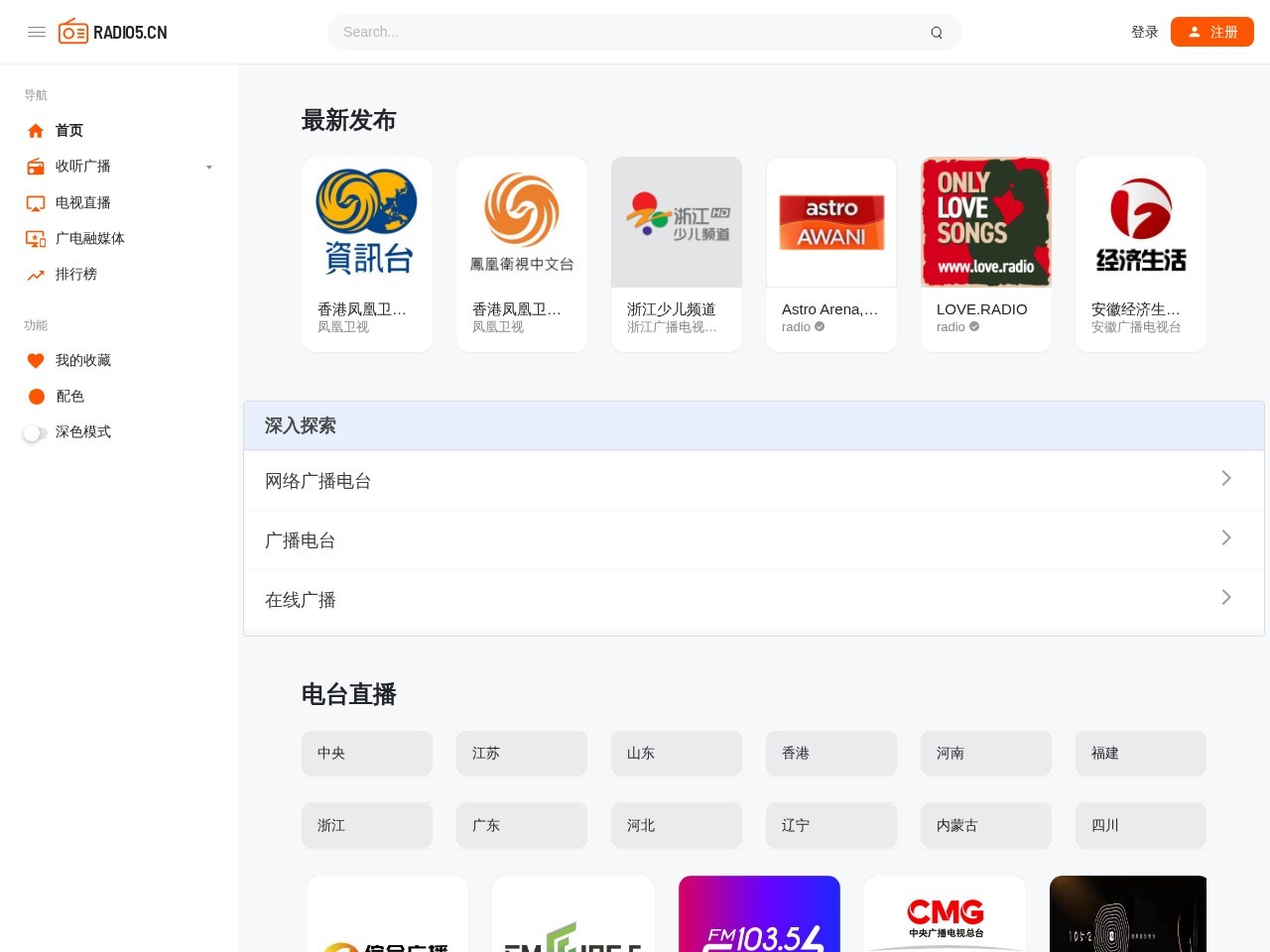Viewport: 1270px width, 952px height.
Task: Click the 在线广播 text
Action: [x=300, y=600]
